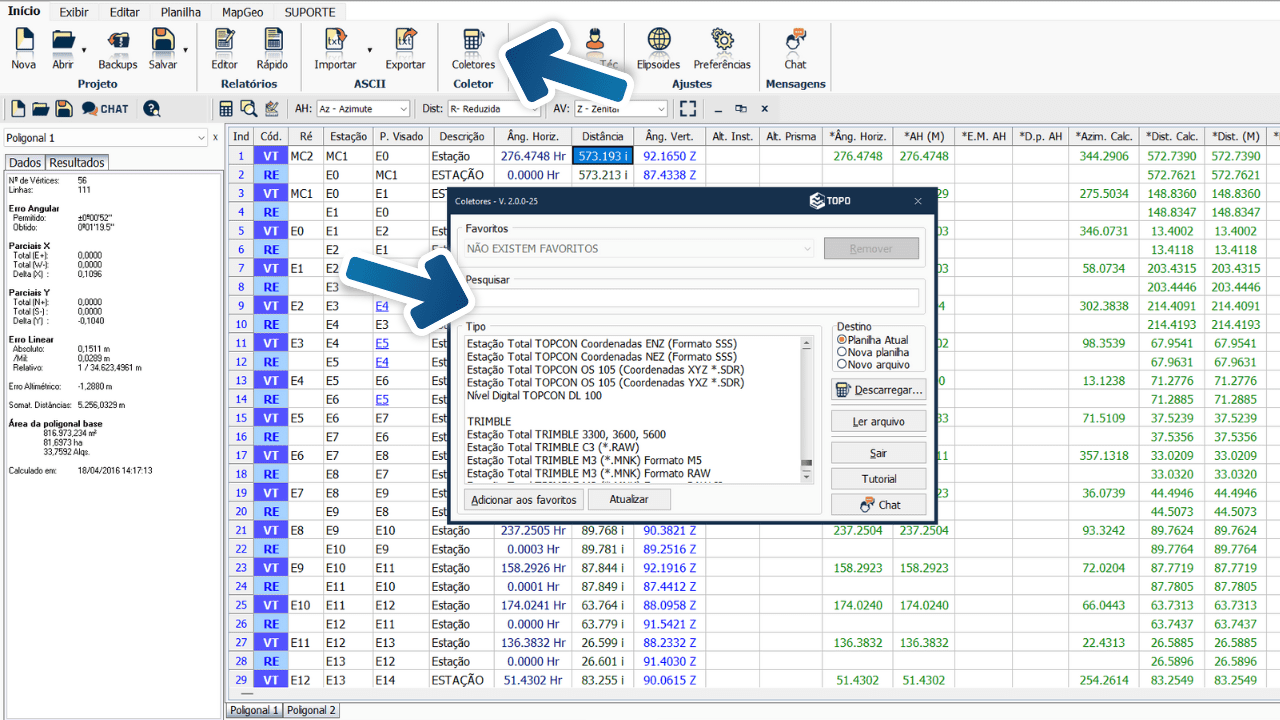Image resolution: width=1280 pixels, height=720 pixels.
Task: Switch to the SUPORTE ribbon tab
Action: 310,12
